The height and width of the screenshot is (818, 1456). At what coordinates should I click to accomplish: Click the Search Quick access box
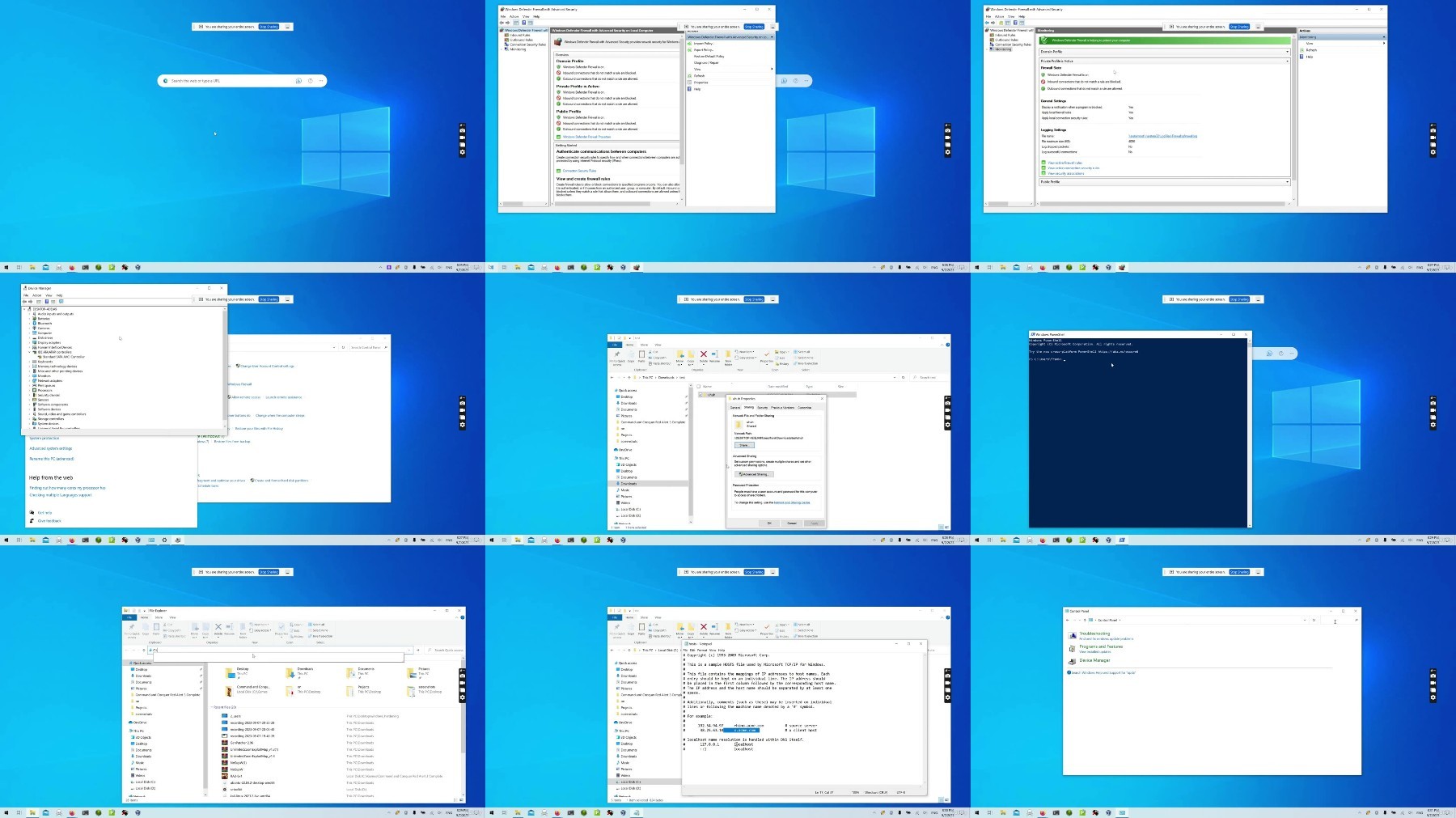pos(445,650)
